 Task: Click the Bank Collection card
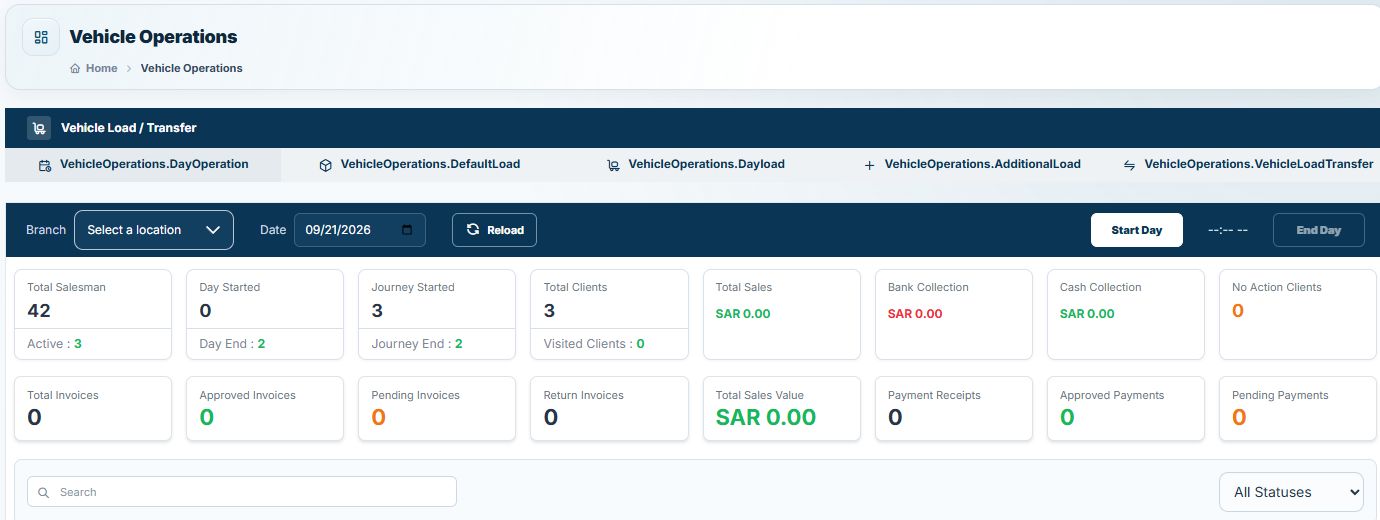[x=954, y=314]
